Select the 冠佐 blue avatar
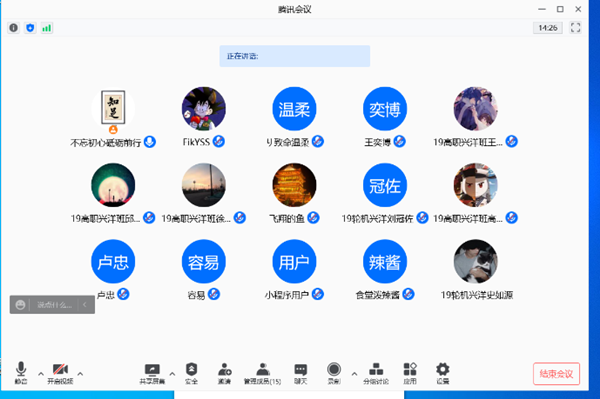This screenshot has width=600, height=399. click(385, 185)
